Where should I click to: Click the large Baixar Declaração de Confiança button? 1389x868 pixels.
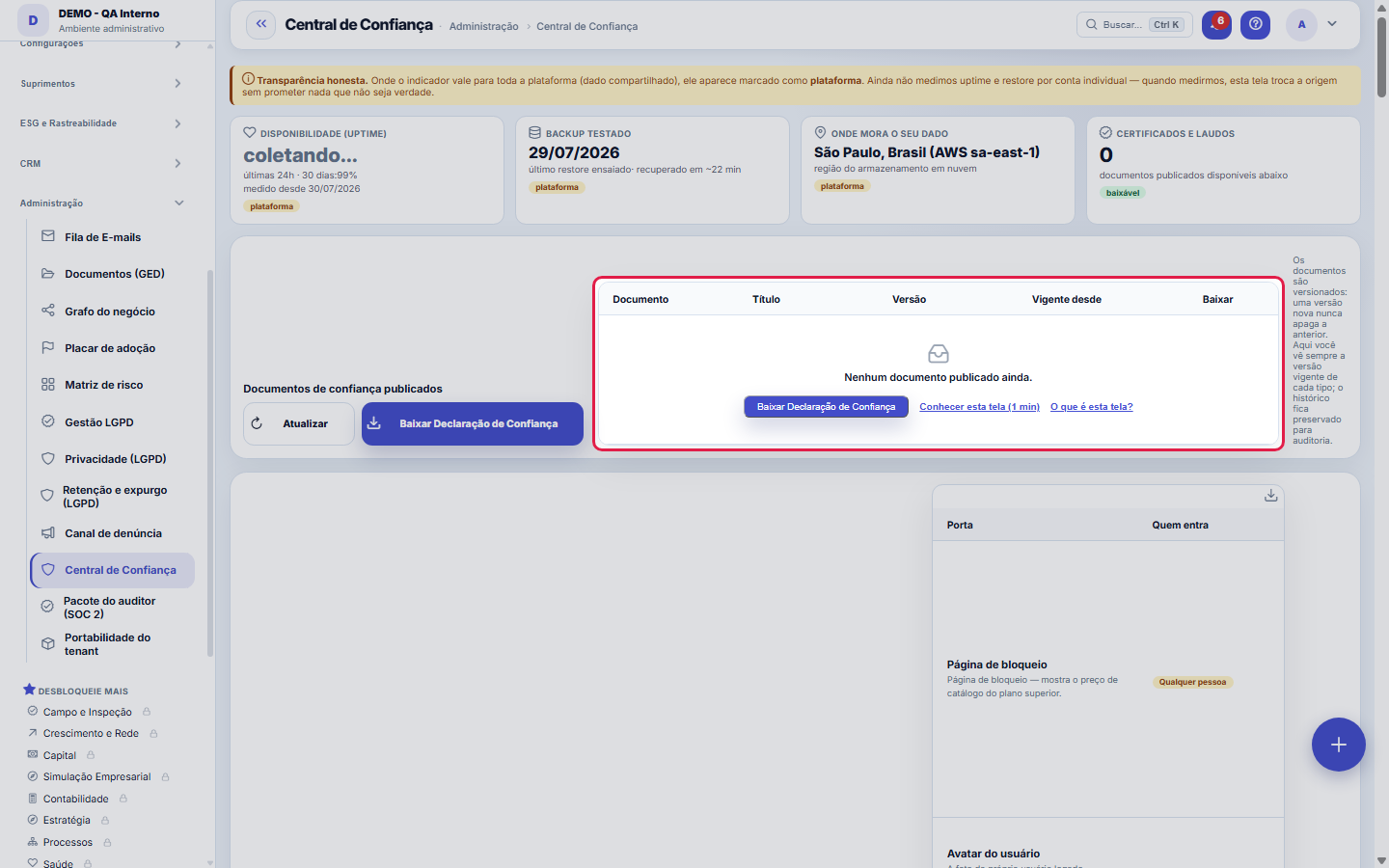click(x=473, y=424)
